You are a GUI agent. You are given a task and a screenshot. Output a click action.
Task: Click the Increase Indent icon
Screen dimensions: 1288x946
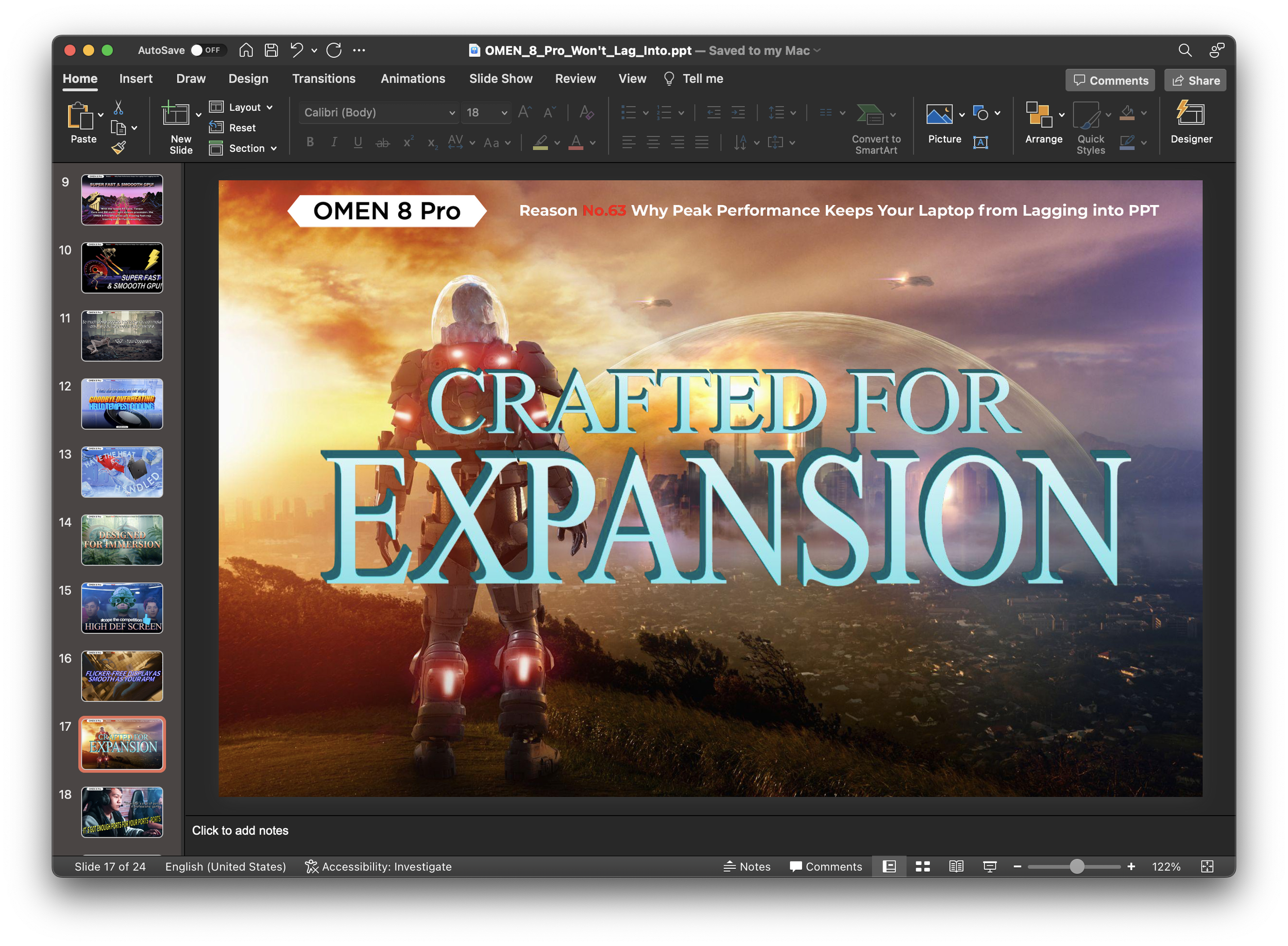[x=738, y=112]
